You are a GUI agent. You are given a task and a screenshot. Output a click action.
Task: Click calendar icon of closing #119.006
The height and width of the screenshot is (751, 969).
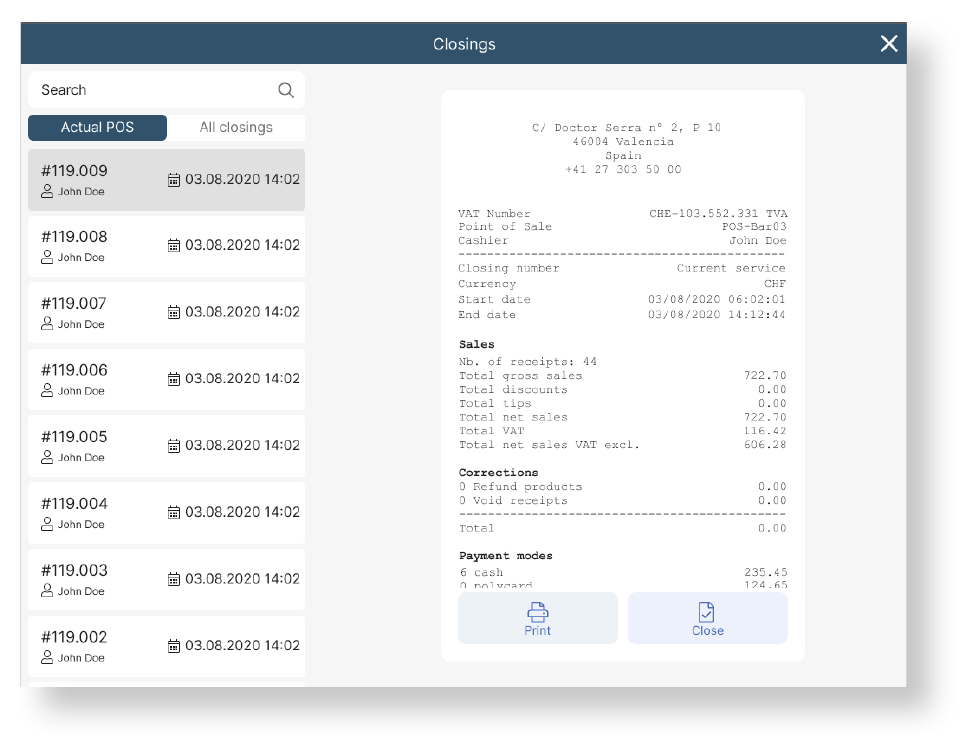(174, 379)
